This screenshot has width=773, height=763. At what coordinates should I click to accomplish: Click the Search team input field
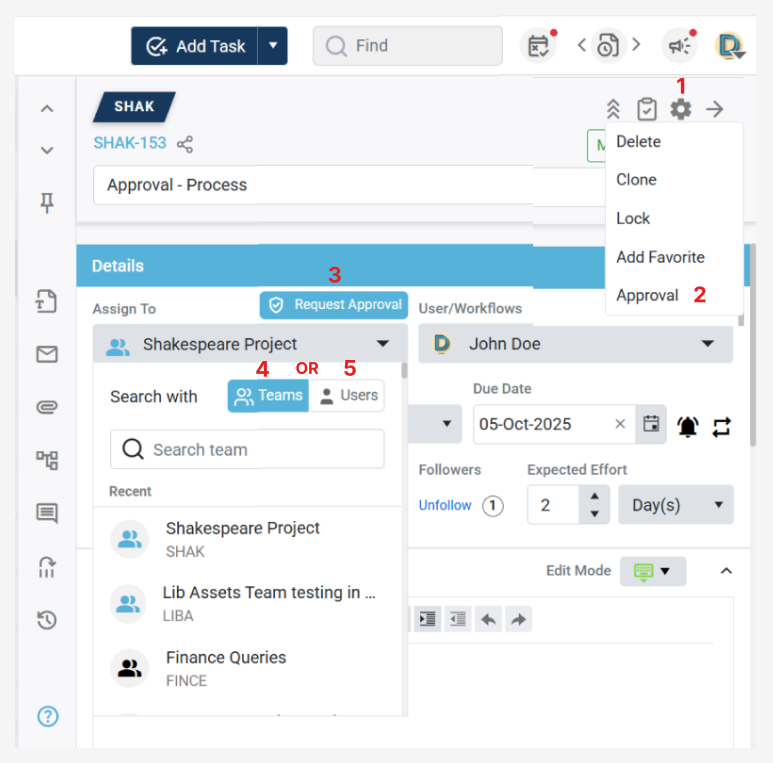pos(248,450)
